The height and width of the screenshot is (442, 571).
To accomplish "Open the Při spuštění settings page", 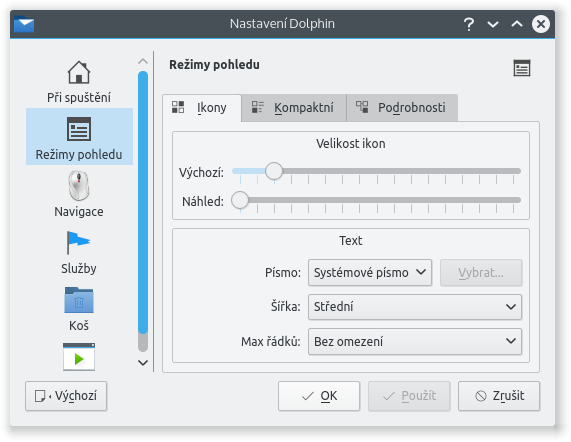I will click(x=79, y=82).
